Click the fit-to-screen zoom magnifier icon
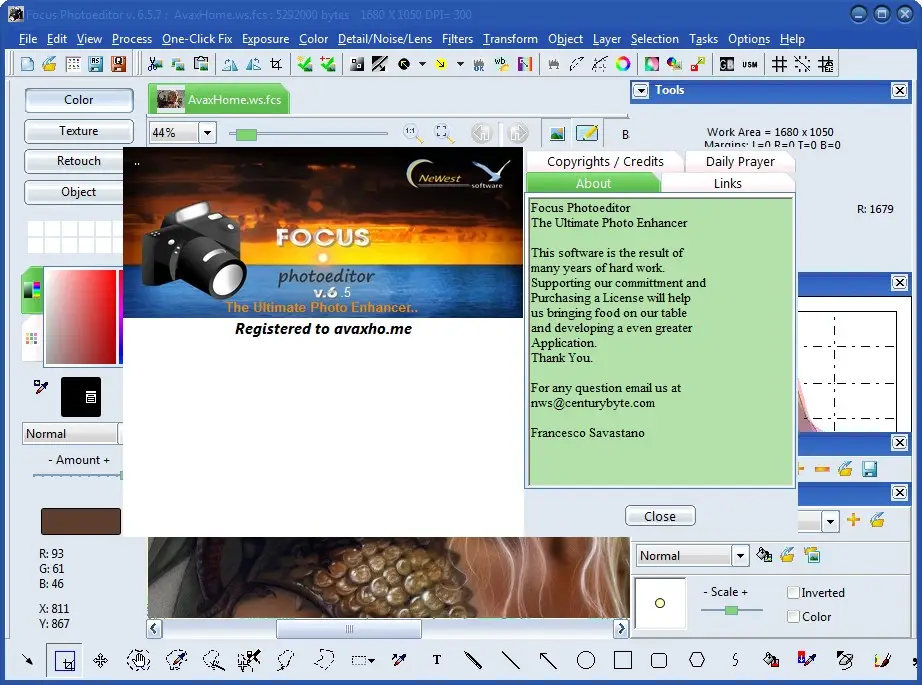This screenshot has height=685, width=922. (444, 133)
